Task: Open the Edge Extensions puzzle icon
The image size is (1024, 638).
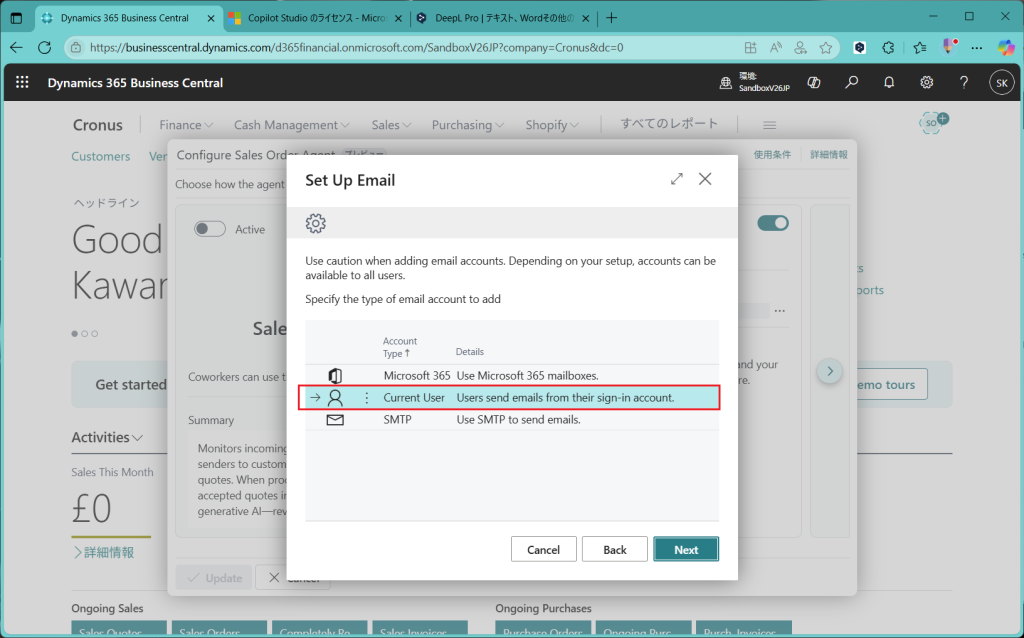Action: [888, 48]
